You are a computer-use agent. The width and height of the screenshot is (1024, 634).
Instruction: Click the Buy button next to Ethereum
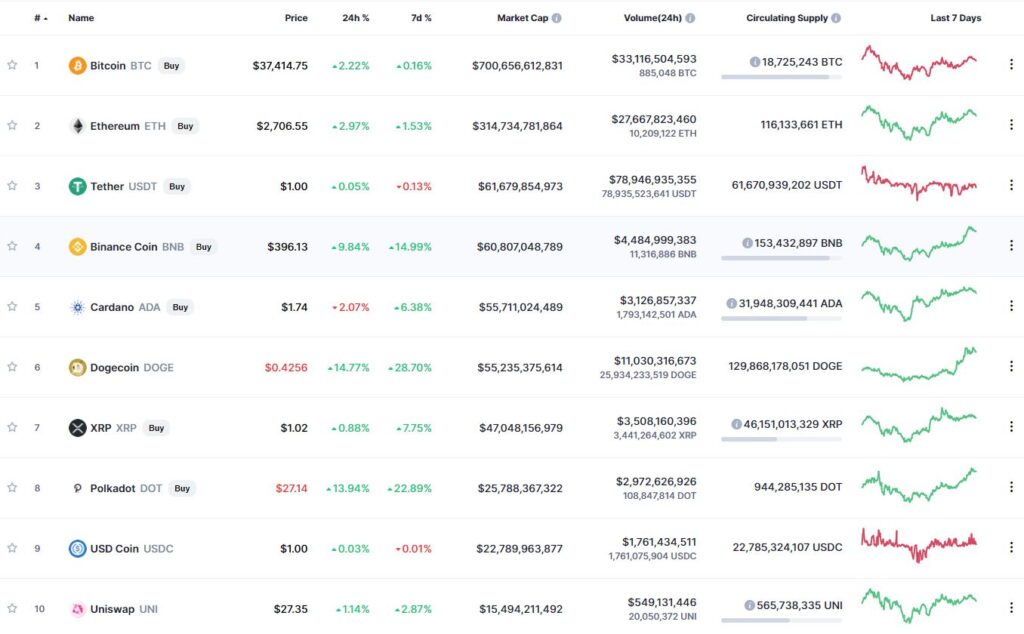pos(185,126)
